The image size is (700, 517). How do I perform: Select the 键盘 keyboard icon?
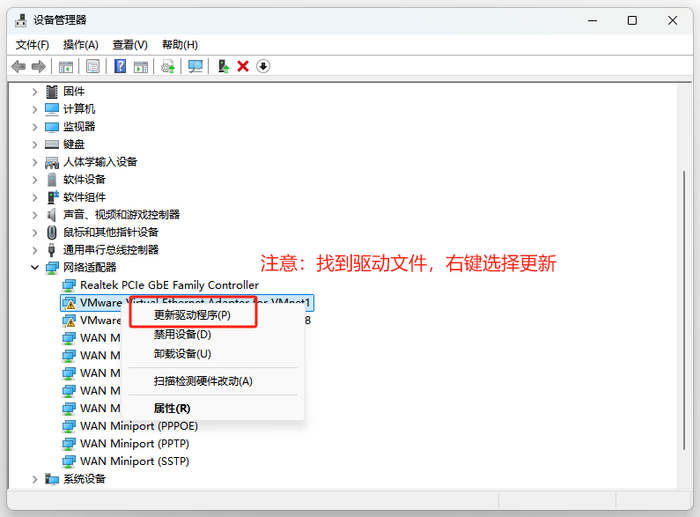click(52, 144)
